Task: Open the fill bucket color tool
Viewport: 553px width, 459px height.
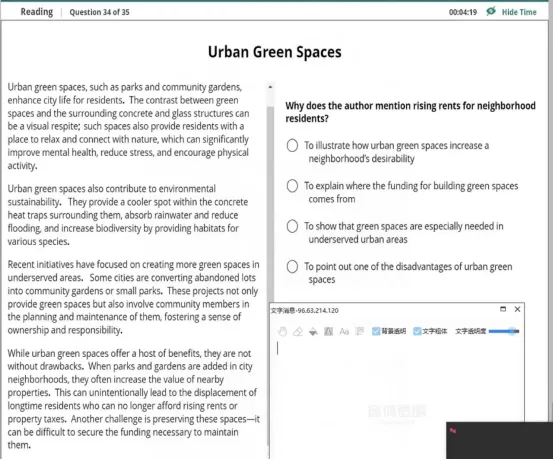Action: tap(313, 331)
